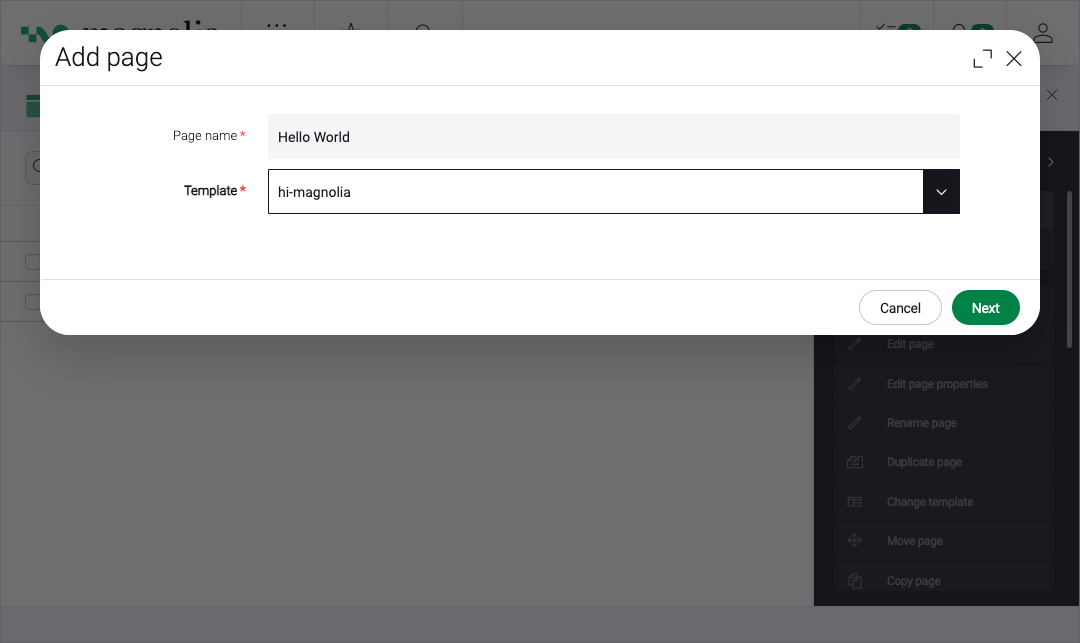
Task: Open the user profile menu icon
Action: pyautogui.click(x=1043, y=33)
